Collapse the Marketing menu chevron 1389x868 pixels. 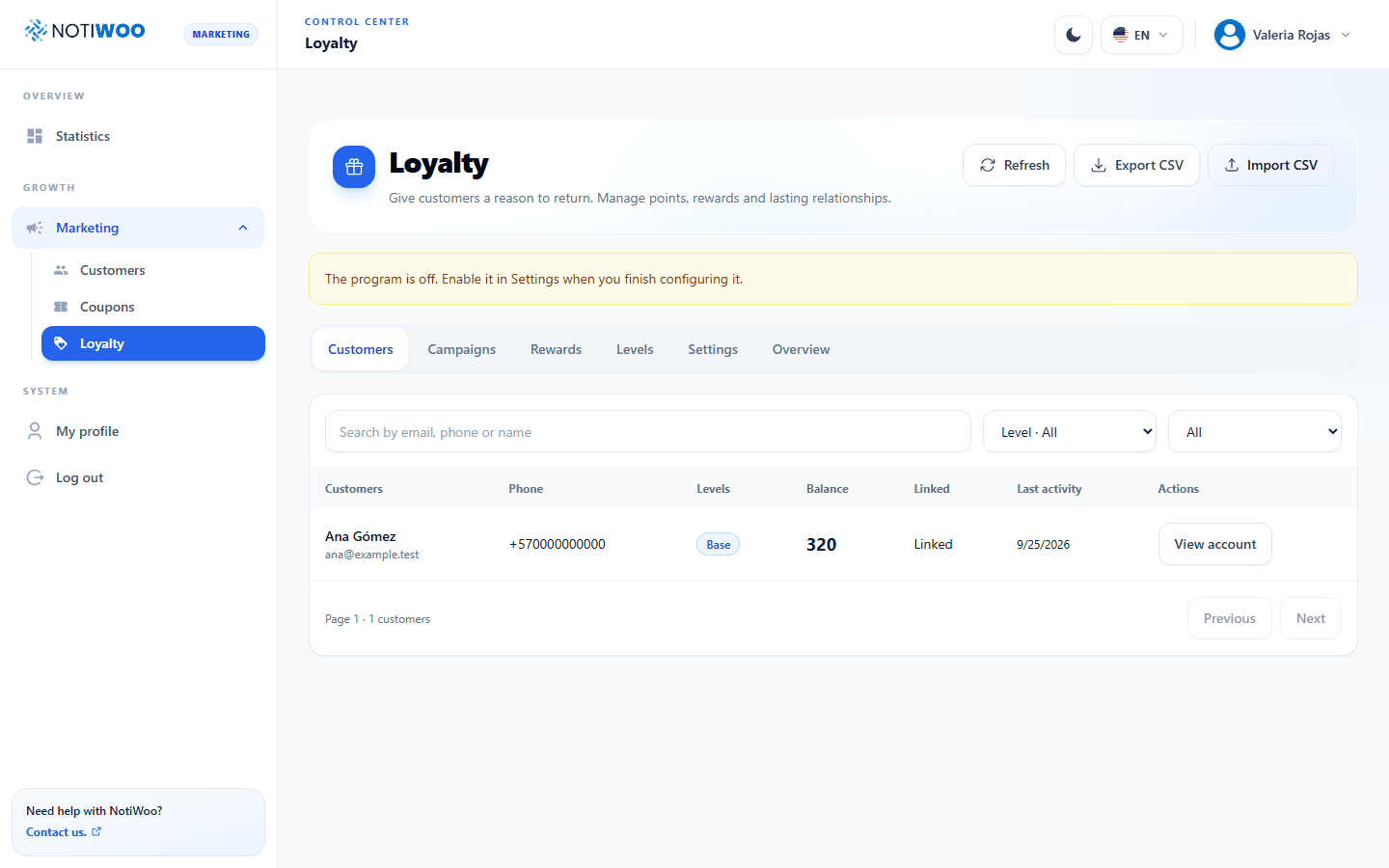(x=243, y=228)
